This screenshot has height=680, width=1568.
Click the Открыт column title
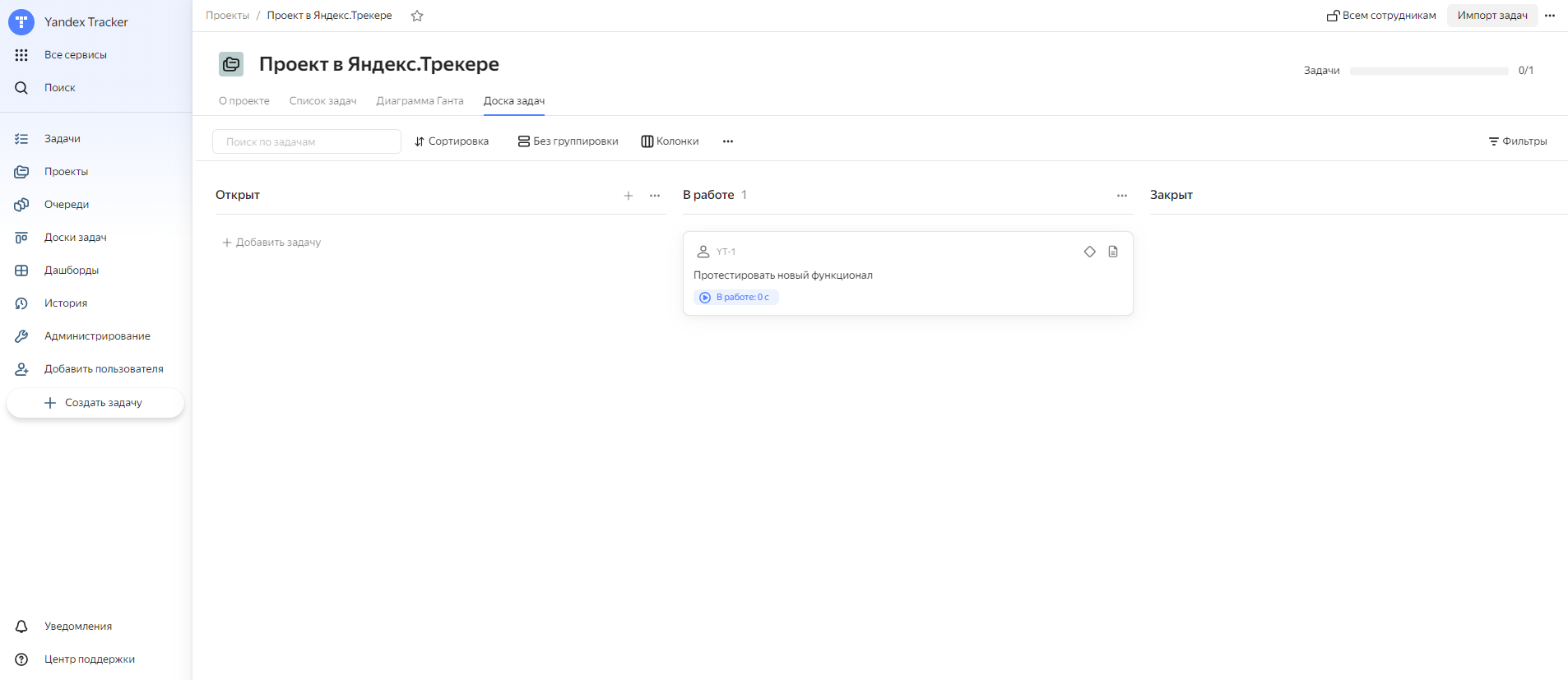point(238,195)
